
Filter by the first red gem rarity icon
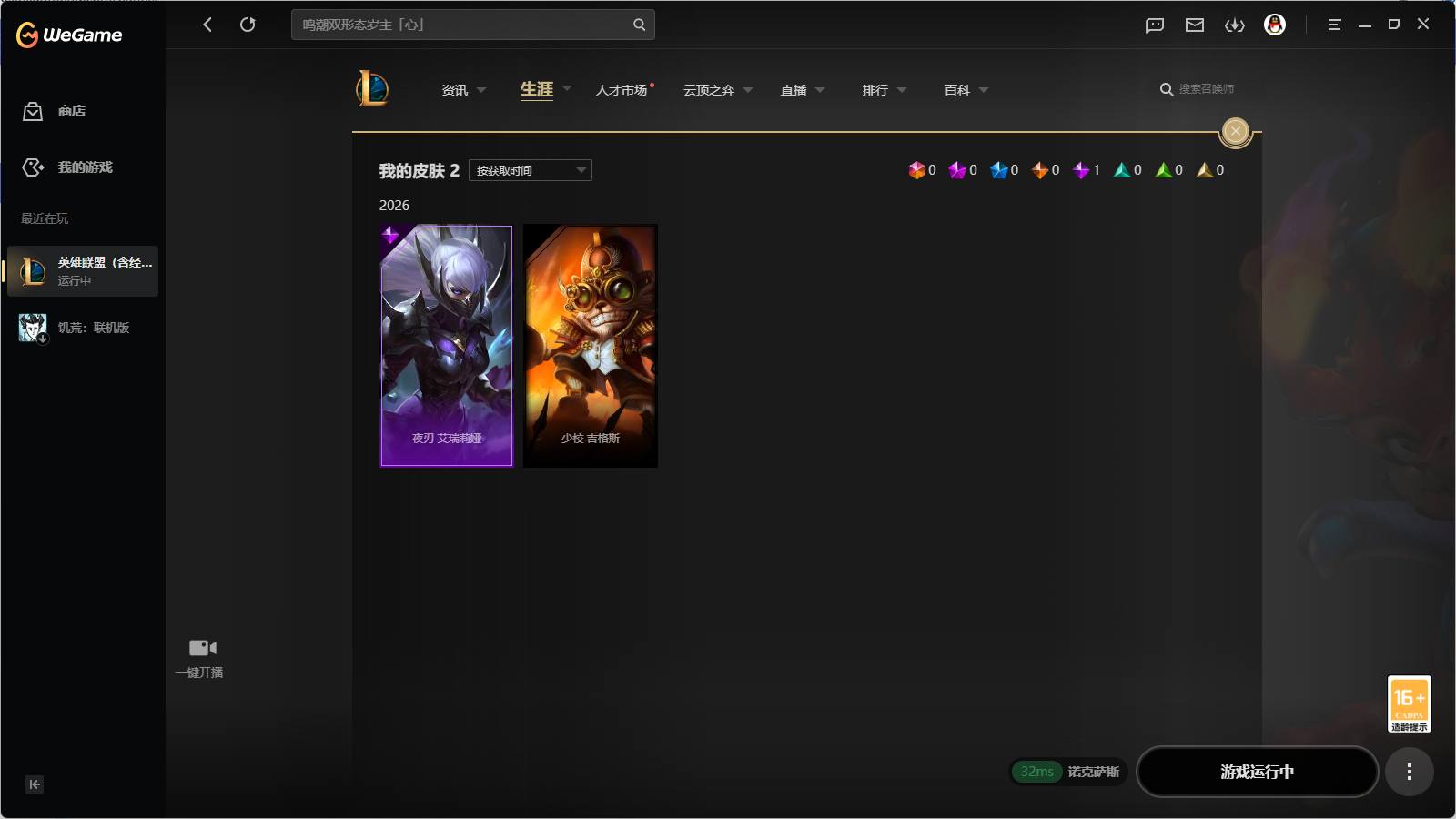click(916, 170)
